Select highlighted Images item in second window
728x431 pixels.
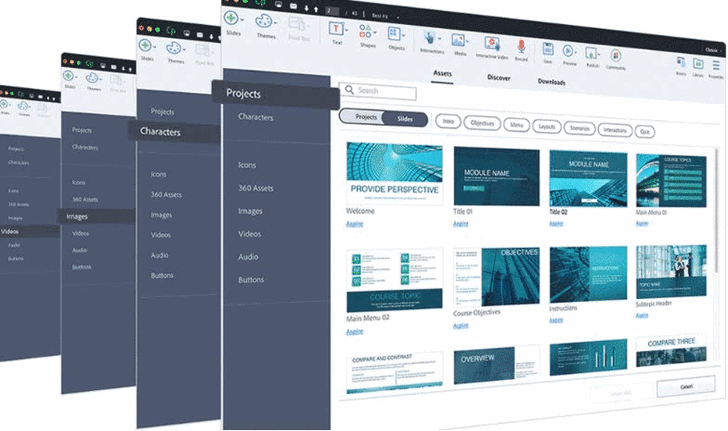[96, 216]
